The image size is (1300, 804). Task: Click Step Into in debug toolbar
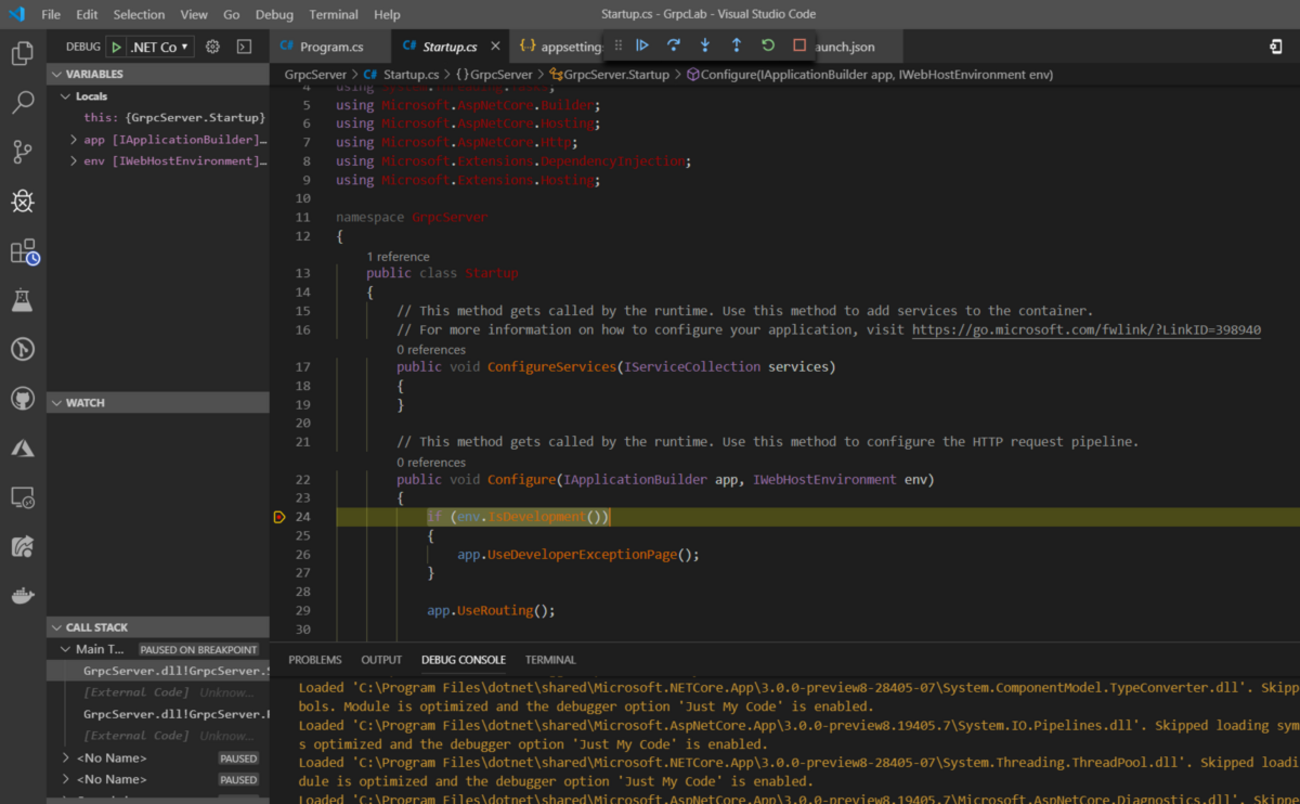(705, 46)
